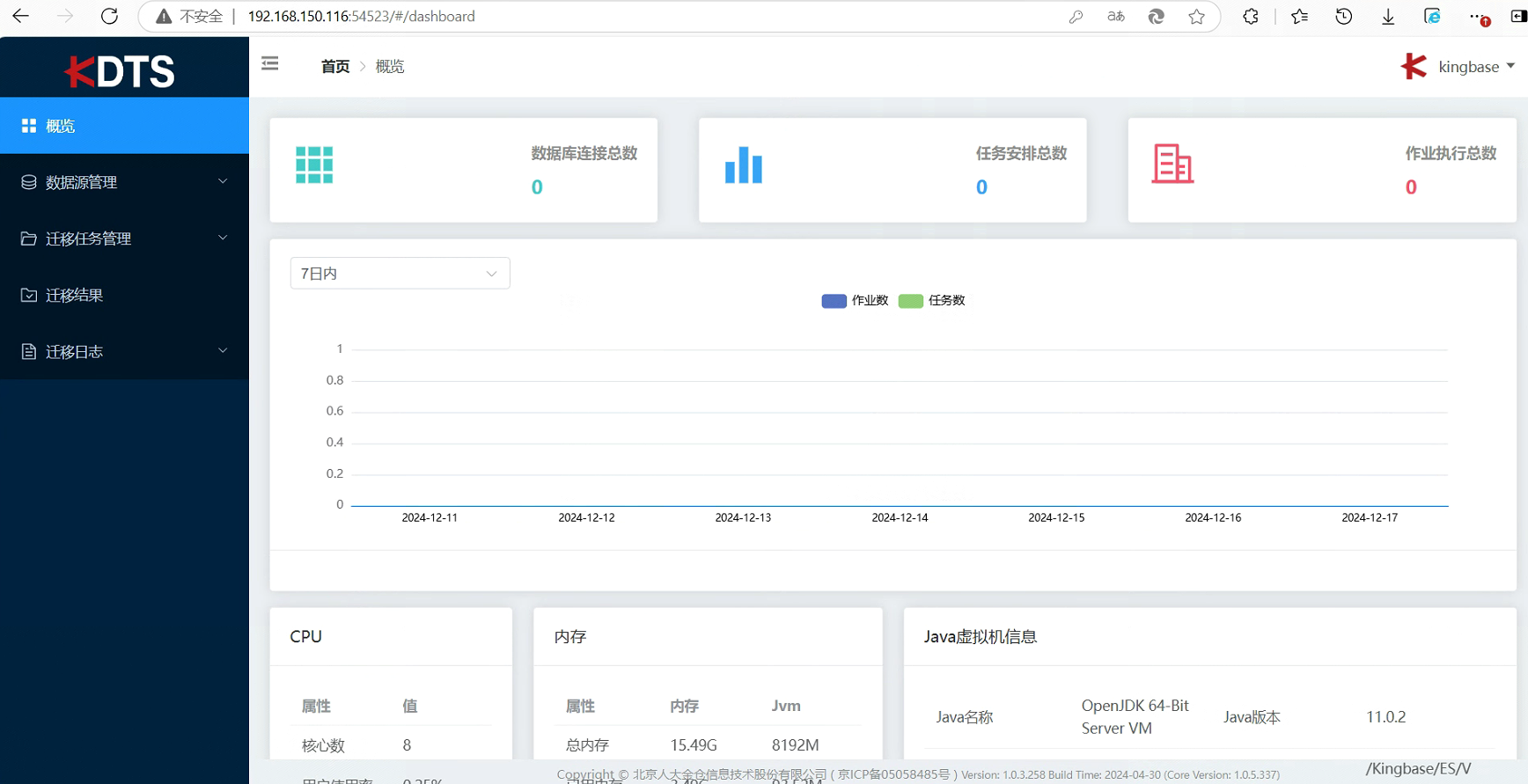Click the 总内存 value 15.49G
This screenshot has width=1528, height=784.
coord(694,745)
